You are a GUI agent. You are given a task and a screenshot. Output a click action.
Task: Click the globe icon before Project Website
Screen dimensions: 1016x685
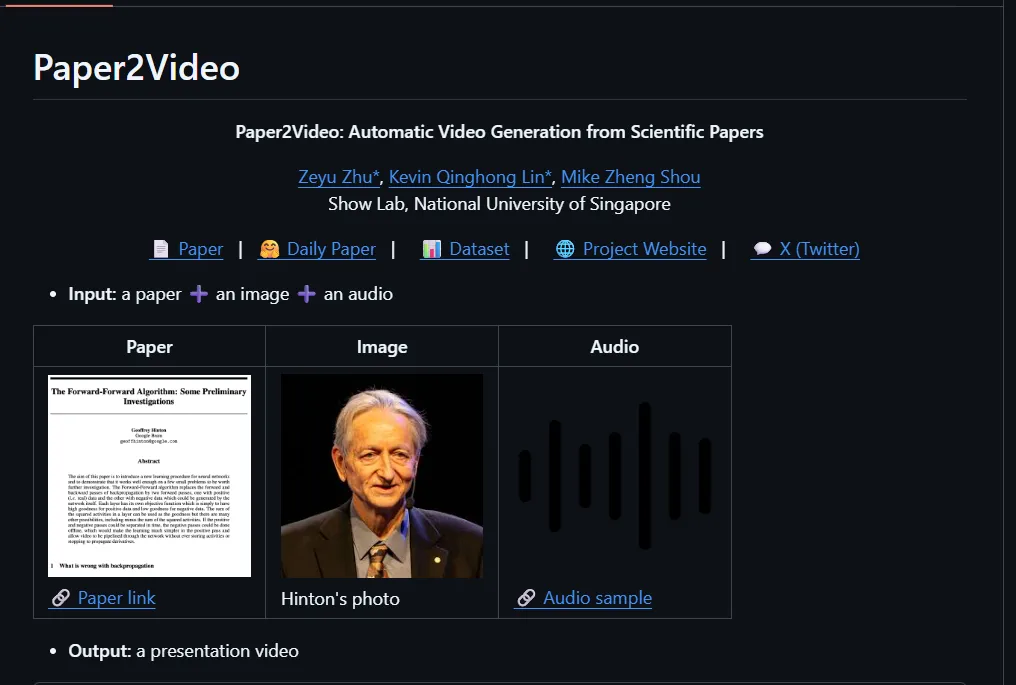pyautogui.click(x=565, y=249)
